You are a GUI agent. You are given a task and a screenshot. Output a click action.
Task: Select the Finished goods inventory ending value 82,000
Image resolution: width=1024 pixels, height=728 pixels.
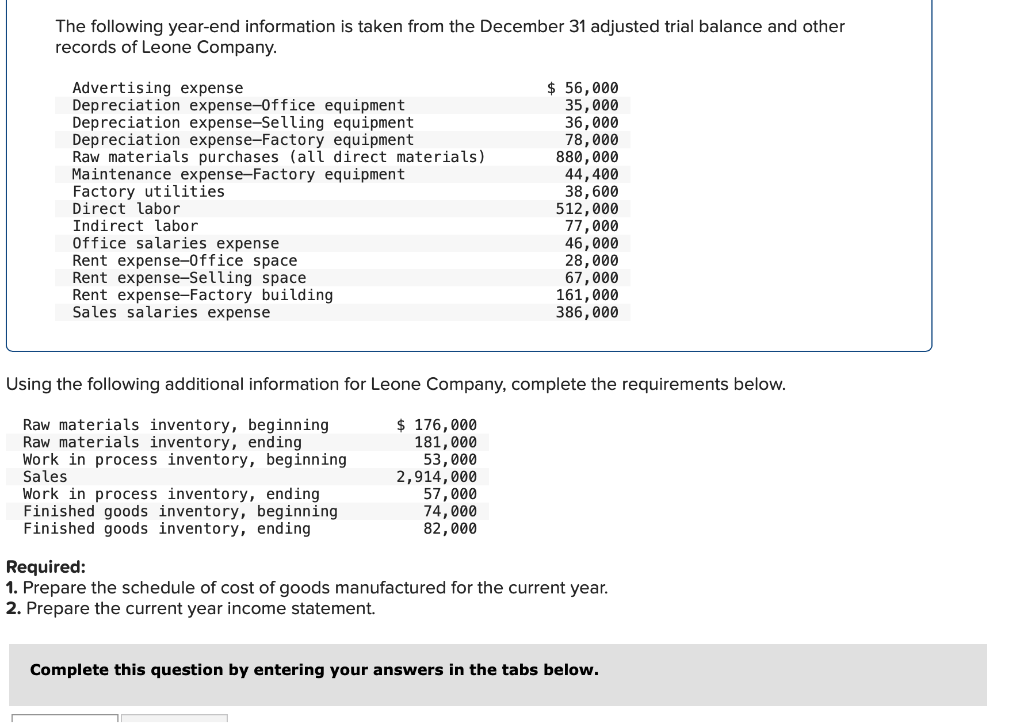coord(450,529)
